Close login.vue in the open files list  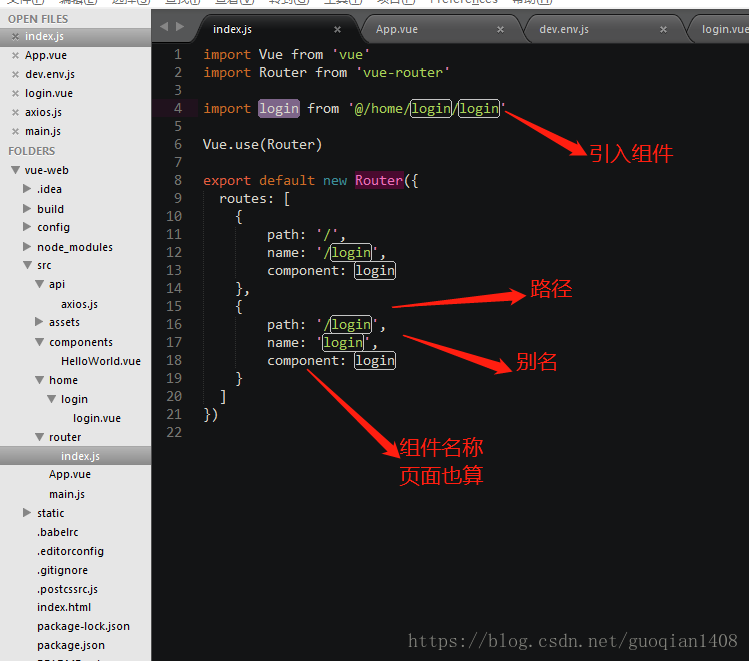(15, 94)
